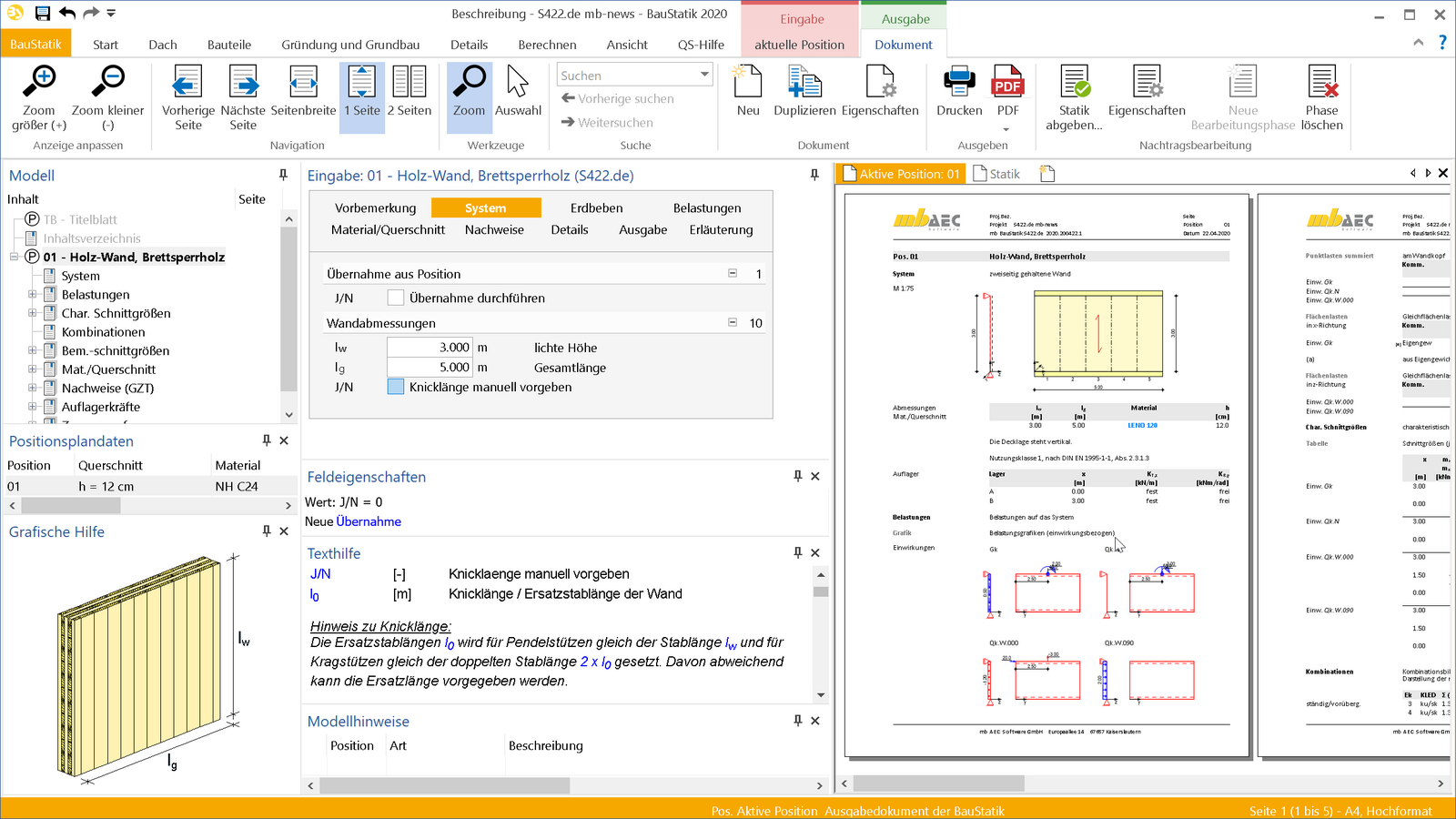Screen dimensions: 1456x819
Task: Click new document tab icon beside Statik
Action: pos(1047,174)
